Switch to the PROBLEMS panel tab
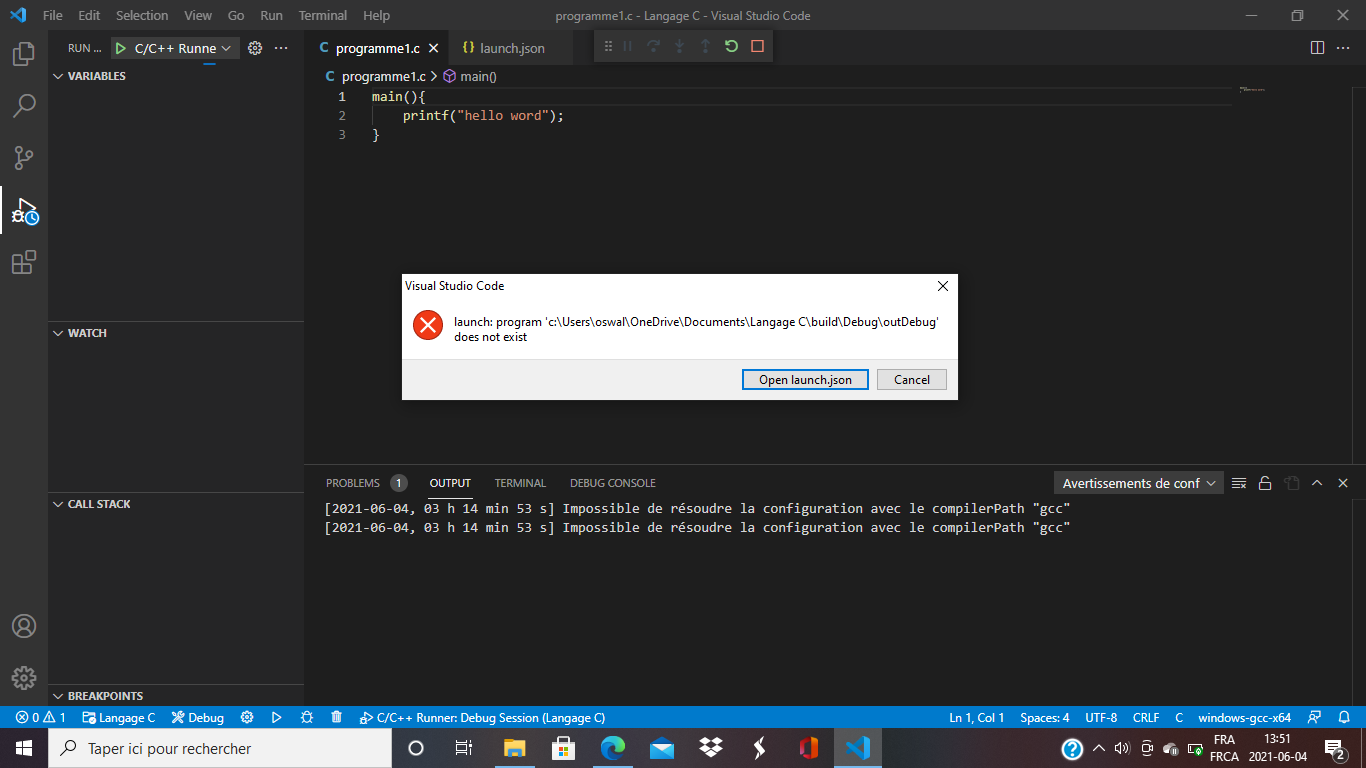1366x768 pixels. click(x=366, y=483)
